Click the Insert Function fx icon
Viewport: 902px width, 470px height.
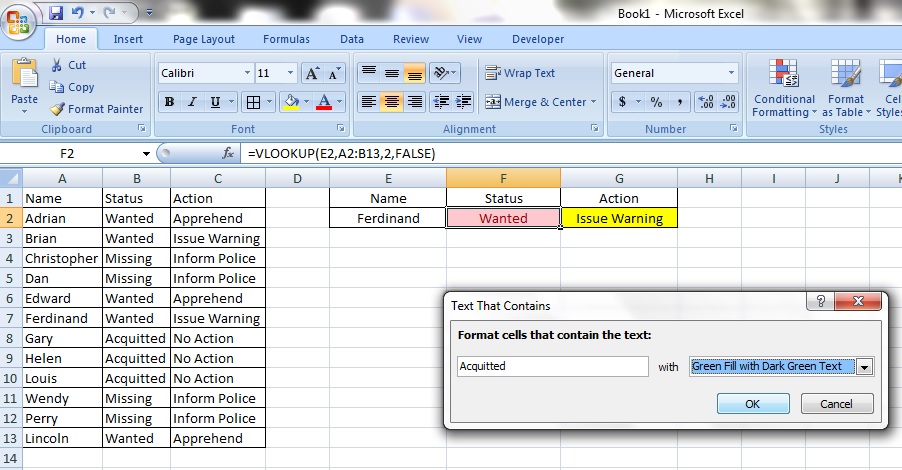click(x=228, y=154)
